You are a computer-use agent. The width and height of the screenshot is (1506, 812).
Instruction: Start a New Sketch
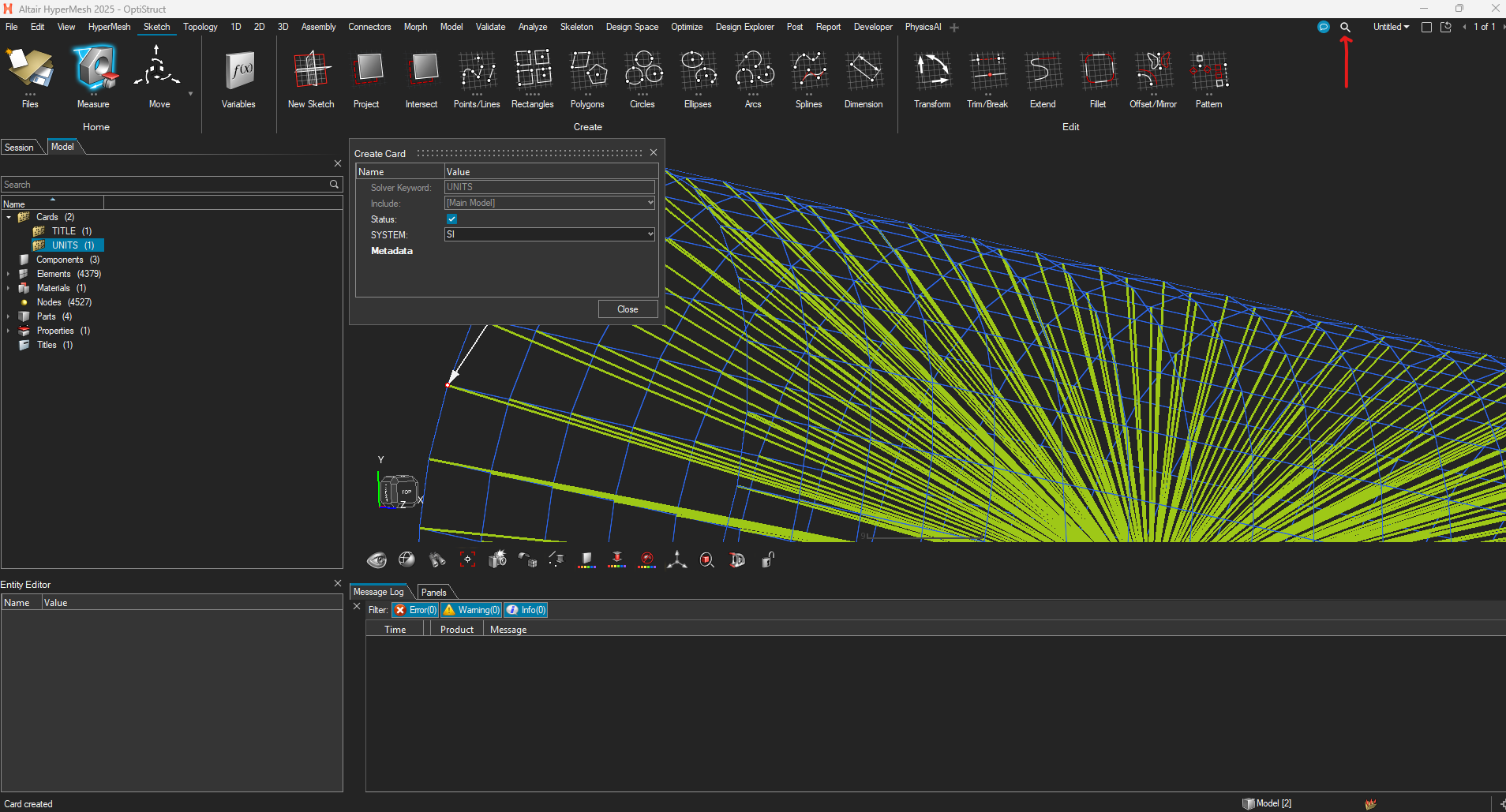311,77
